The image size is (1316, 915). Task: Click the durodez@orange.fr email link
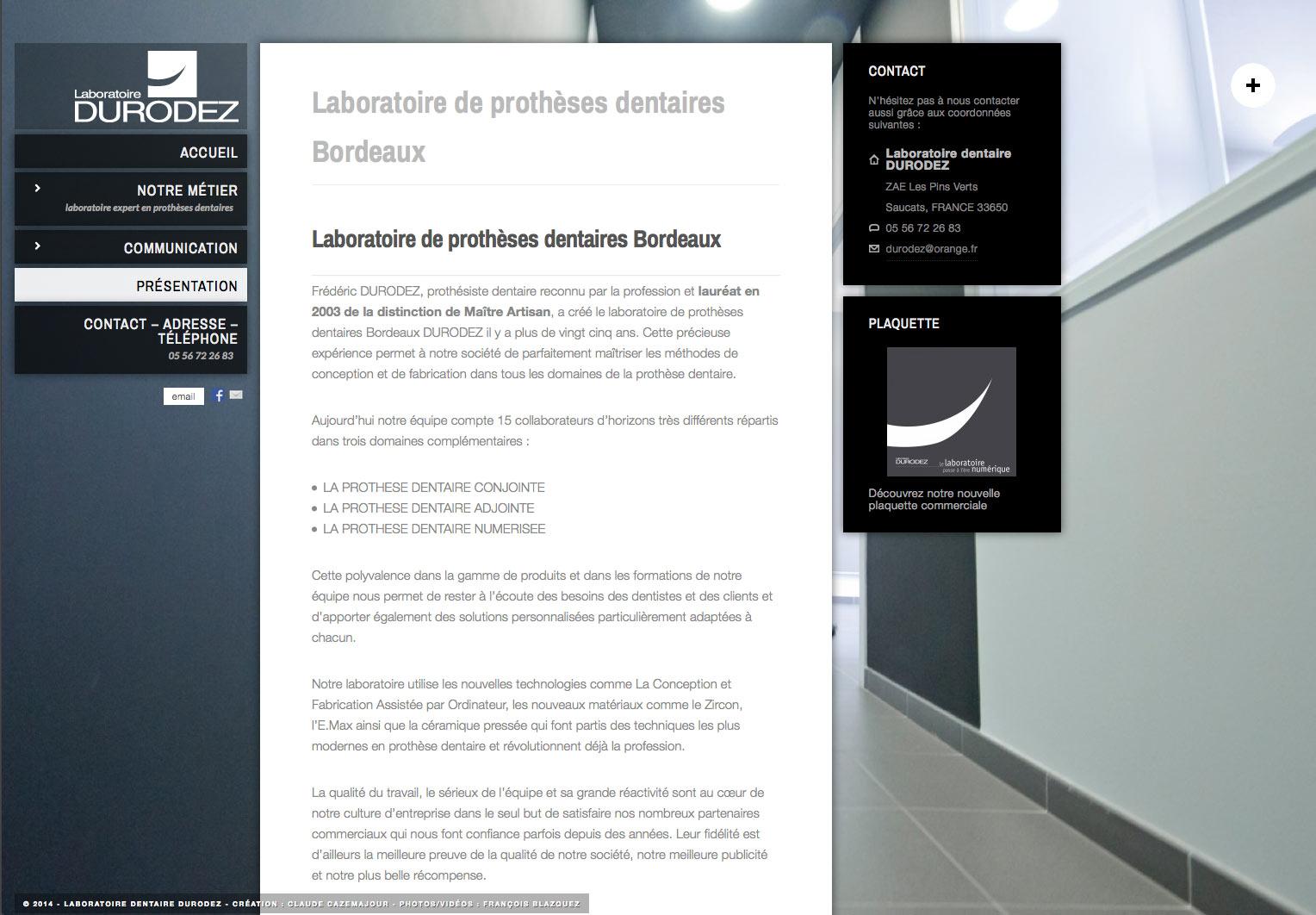point(931,249)
